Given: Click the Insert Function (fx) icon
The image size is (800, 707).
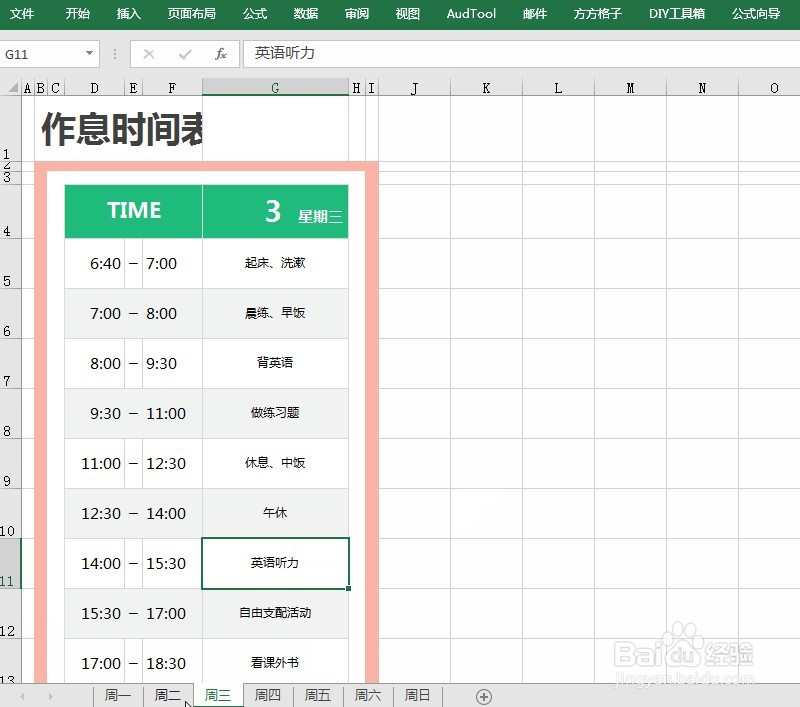Looking at the screenshot, I should coord(220,54).
